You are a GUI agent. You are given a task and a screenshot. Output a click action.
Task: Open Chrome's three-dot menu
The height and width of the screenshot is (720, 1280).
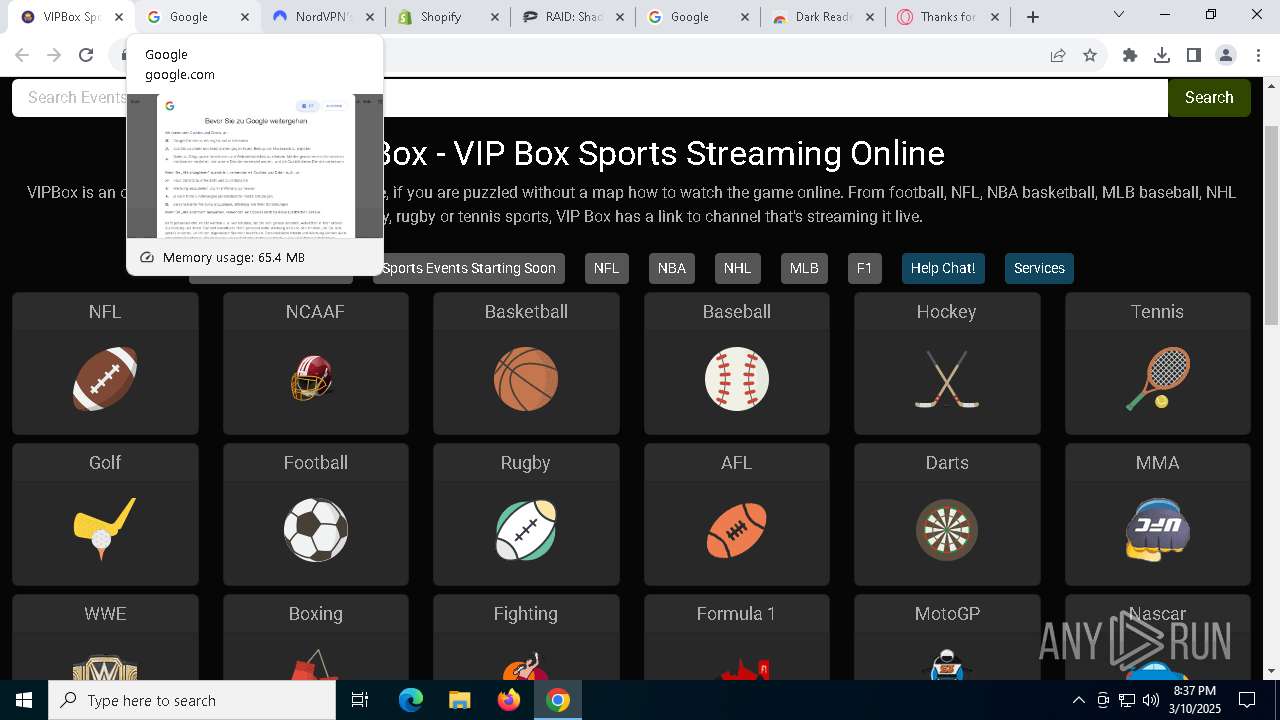point(1257,55)
